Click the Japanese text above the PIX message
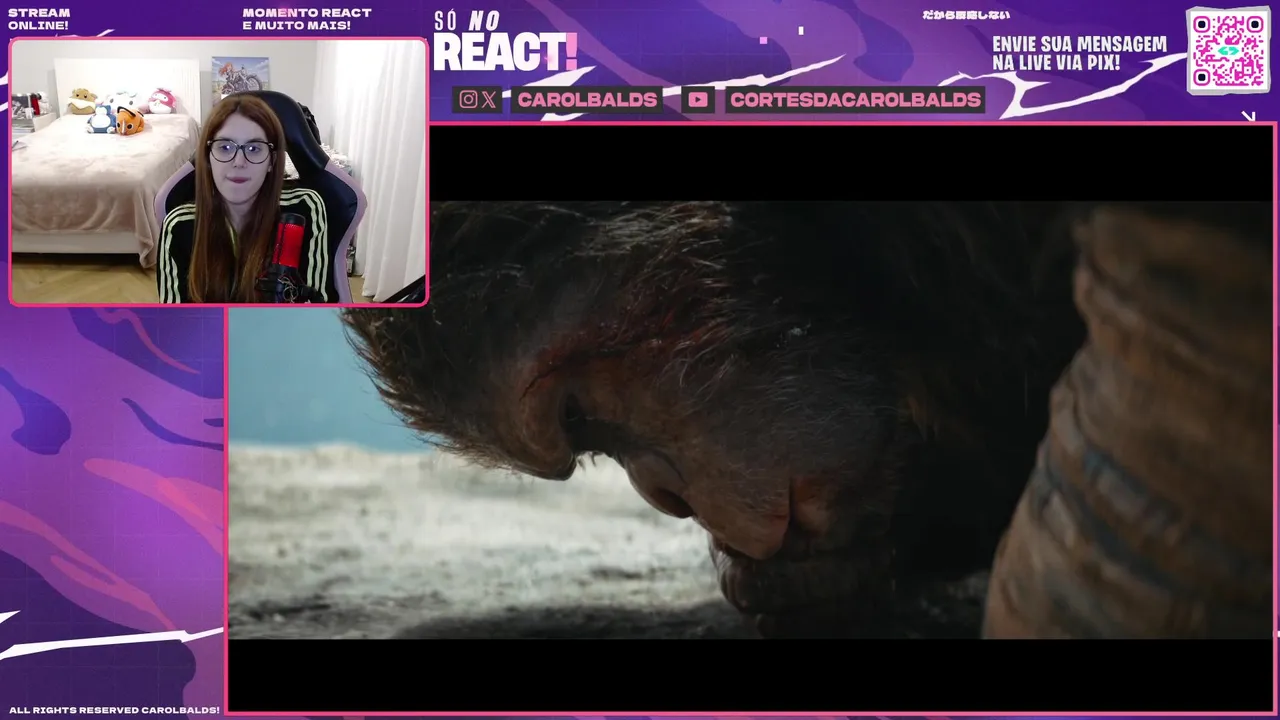 pos(965,15)
